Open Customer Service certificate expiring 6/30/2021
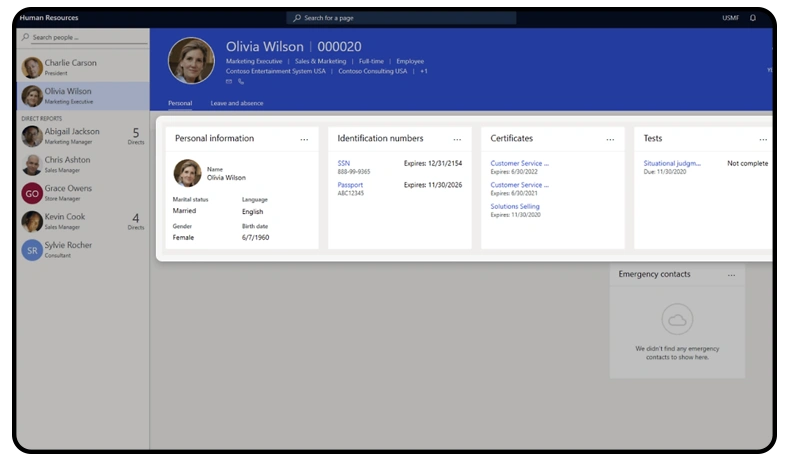 (519, 185)
